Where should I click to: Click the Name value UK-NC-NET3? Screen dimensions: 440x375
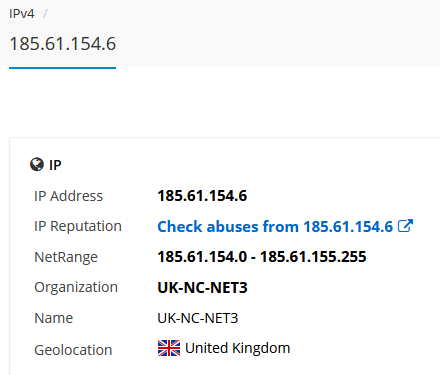coord(198,318)
